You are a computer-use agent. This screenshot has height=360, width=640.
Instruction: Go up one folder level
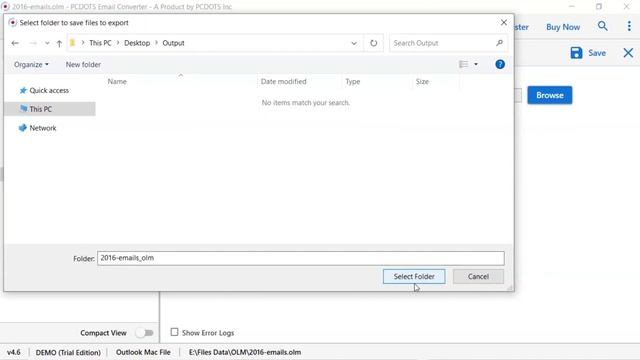coord(59,43)
